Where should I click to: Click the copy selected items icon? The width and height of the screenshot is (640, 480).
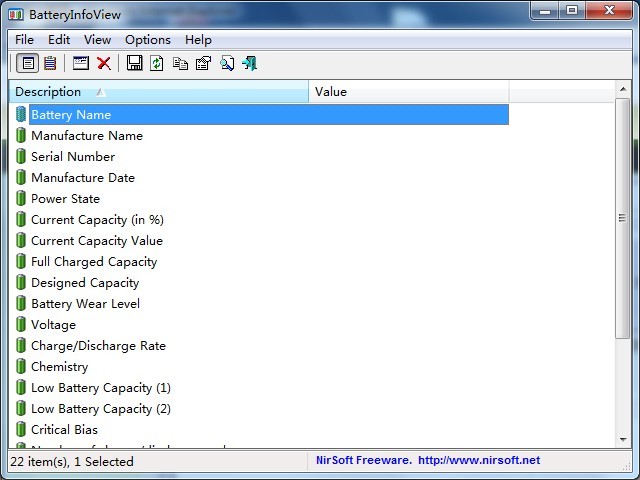pyautogui.click(x=180, y=64)
